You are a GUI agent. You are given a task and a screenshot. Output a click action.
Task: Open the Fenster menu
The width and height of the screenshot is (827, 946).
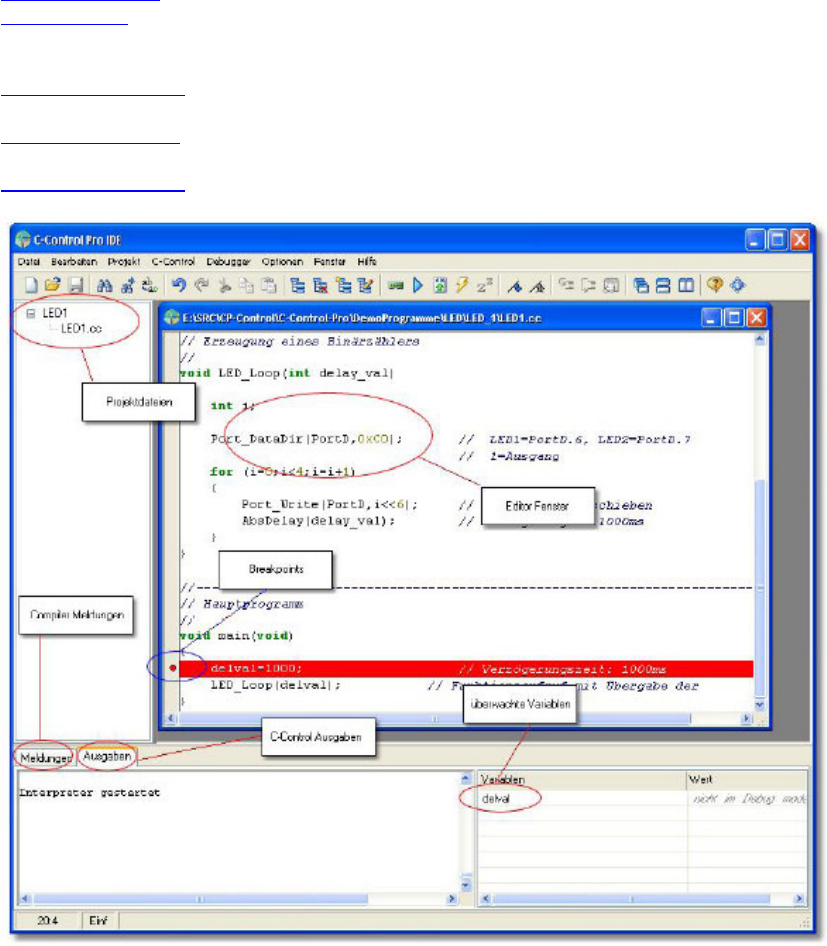329,261
